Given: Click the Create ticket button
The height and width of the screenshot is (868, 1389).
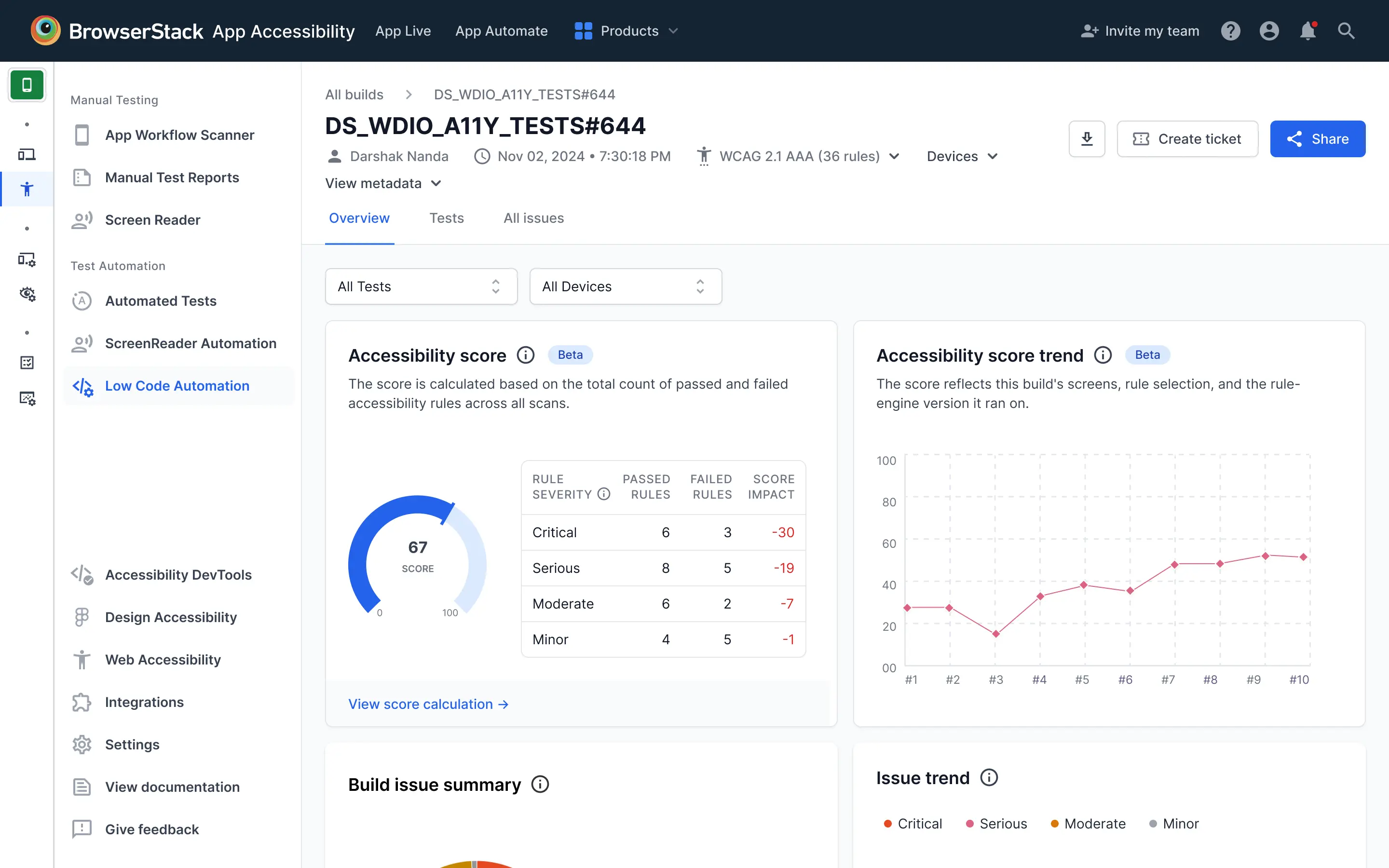Looking at the screenshot, I should coord(1187,139).
